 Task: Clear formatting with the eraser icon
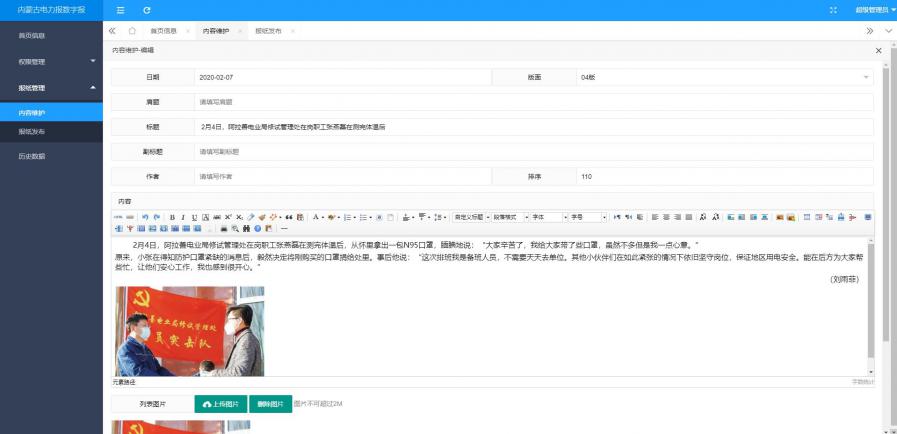point(251,217)
